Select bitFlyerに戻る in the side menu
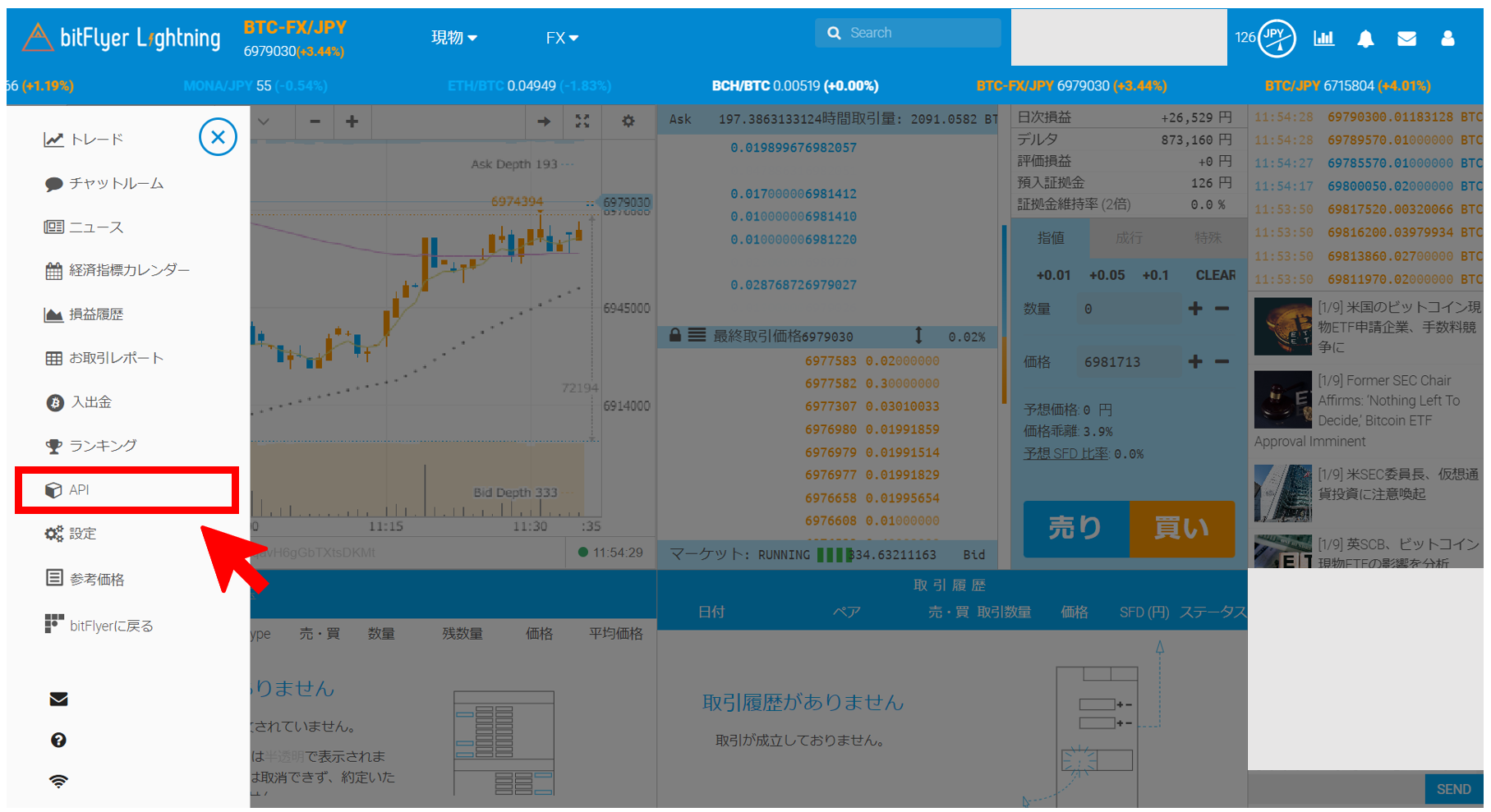1491x812 pixels. click(99, 625)
